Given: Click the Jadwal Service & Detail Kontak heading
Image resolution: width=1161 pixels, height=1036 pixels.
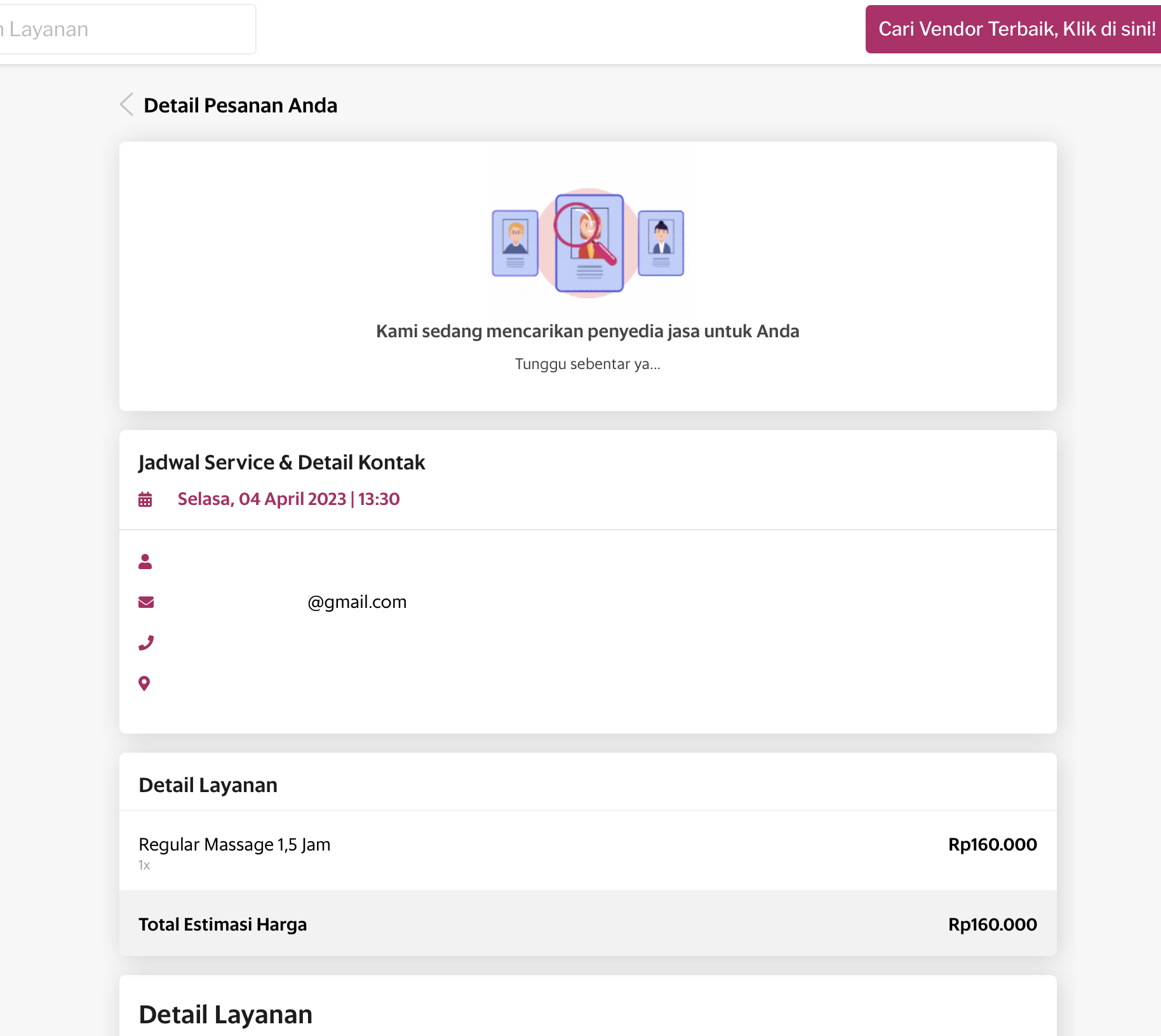Looking at the screenshot, I should point(282,462).
